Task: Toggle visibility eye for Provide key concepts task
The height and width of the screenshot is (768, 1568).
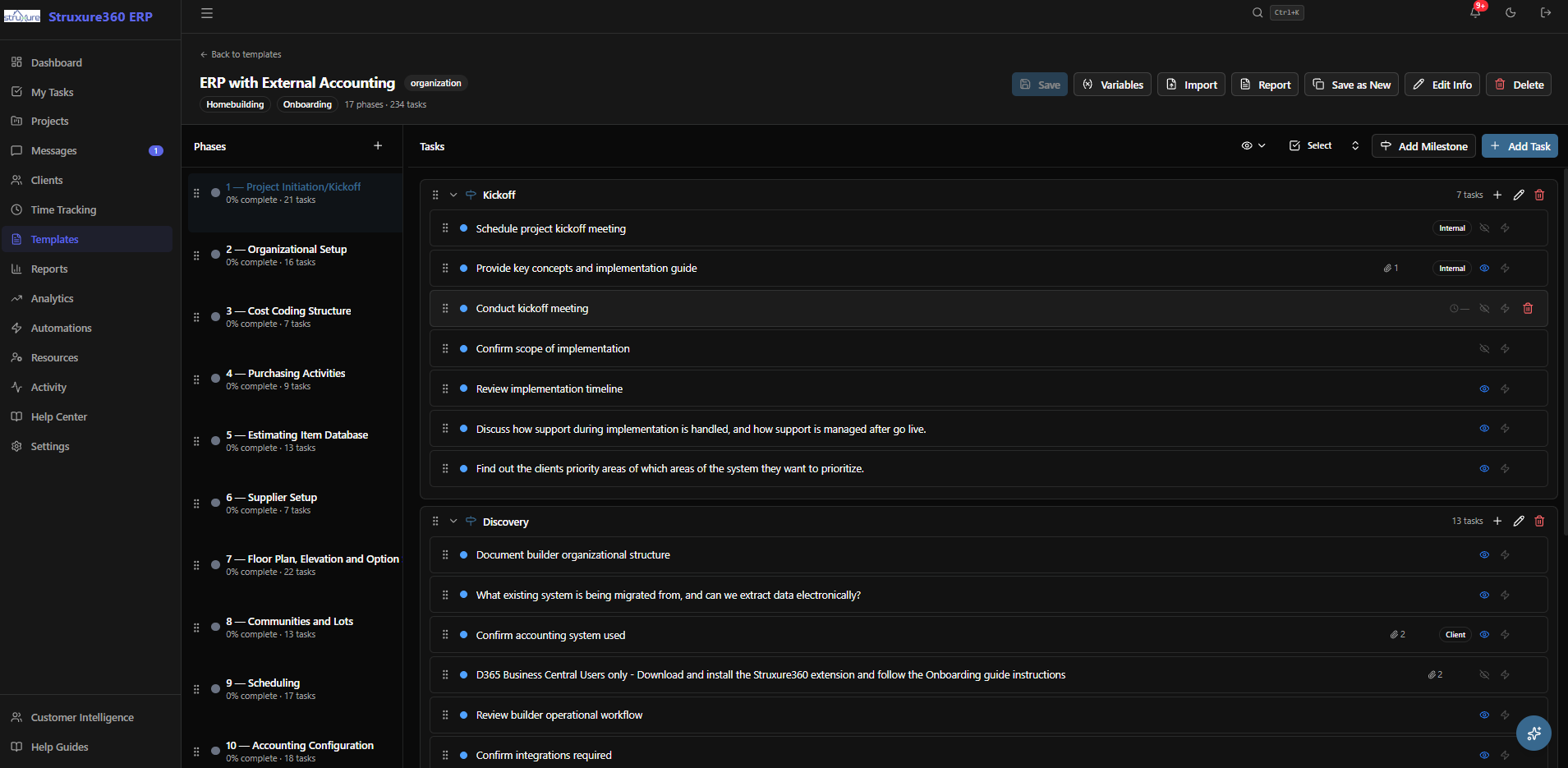Action: pyautogui.click(x=1484, y=269)
